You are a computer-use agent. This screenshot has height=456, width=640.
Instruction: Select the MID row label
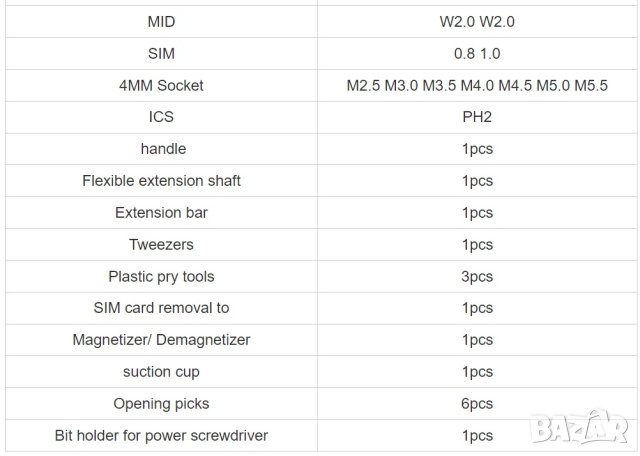pos(161,21)
